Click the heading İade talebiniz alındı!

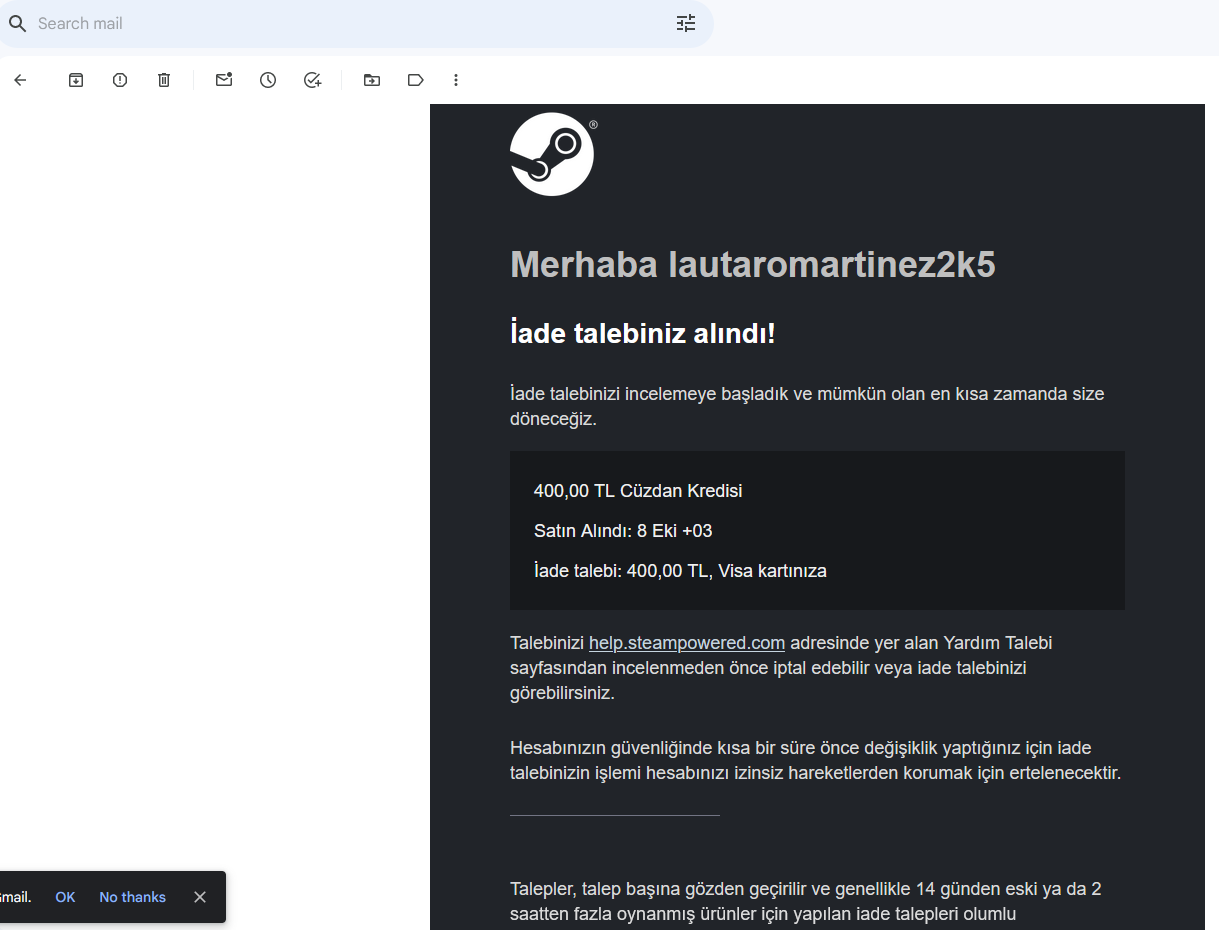643,334
